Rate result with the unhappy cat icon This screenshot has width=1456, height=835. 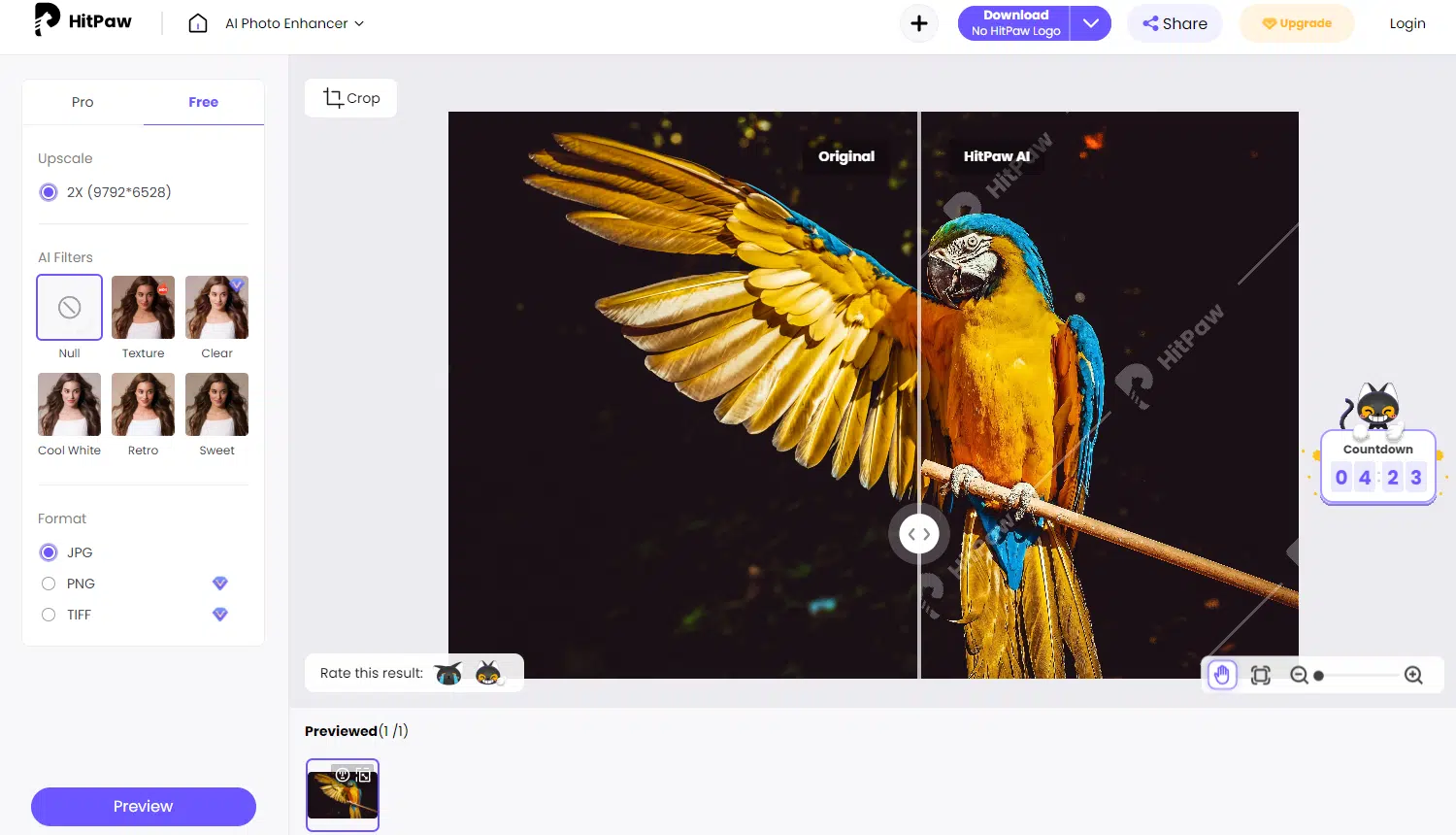[x=448, y=673]
